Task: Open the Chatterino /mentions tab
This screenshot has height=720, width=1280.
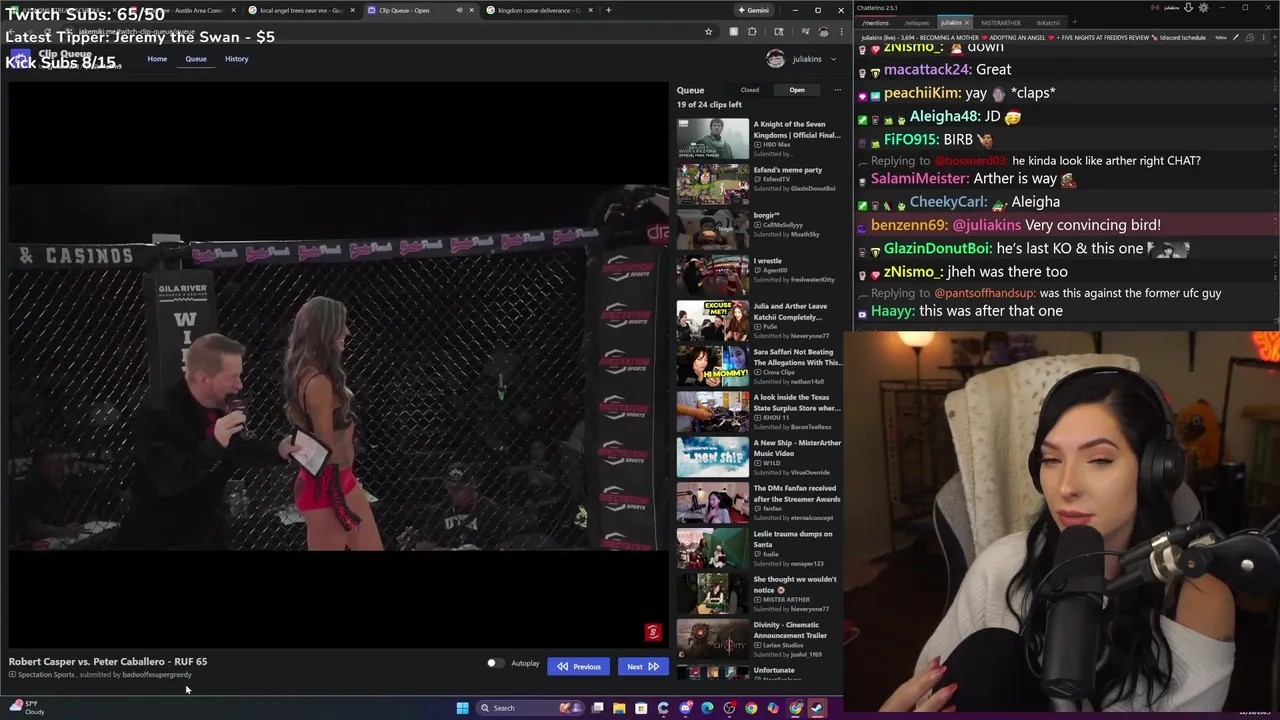Action: point(875,22)
